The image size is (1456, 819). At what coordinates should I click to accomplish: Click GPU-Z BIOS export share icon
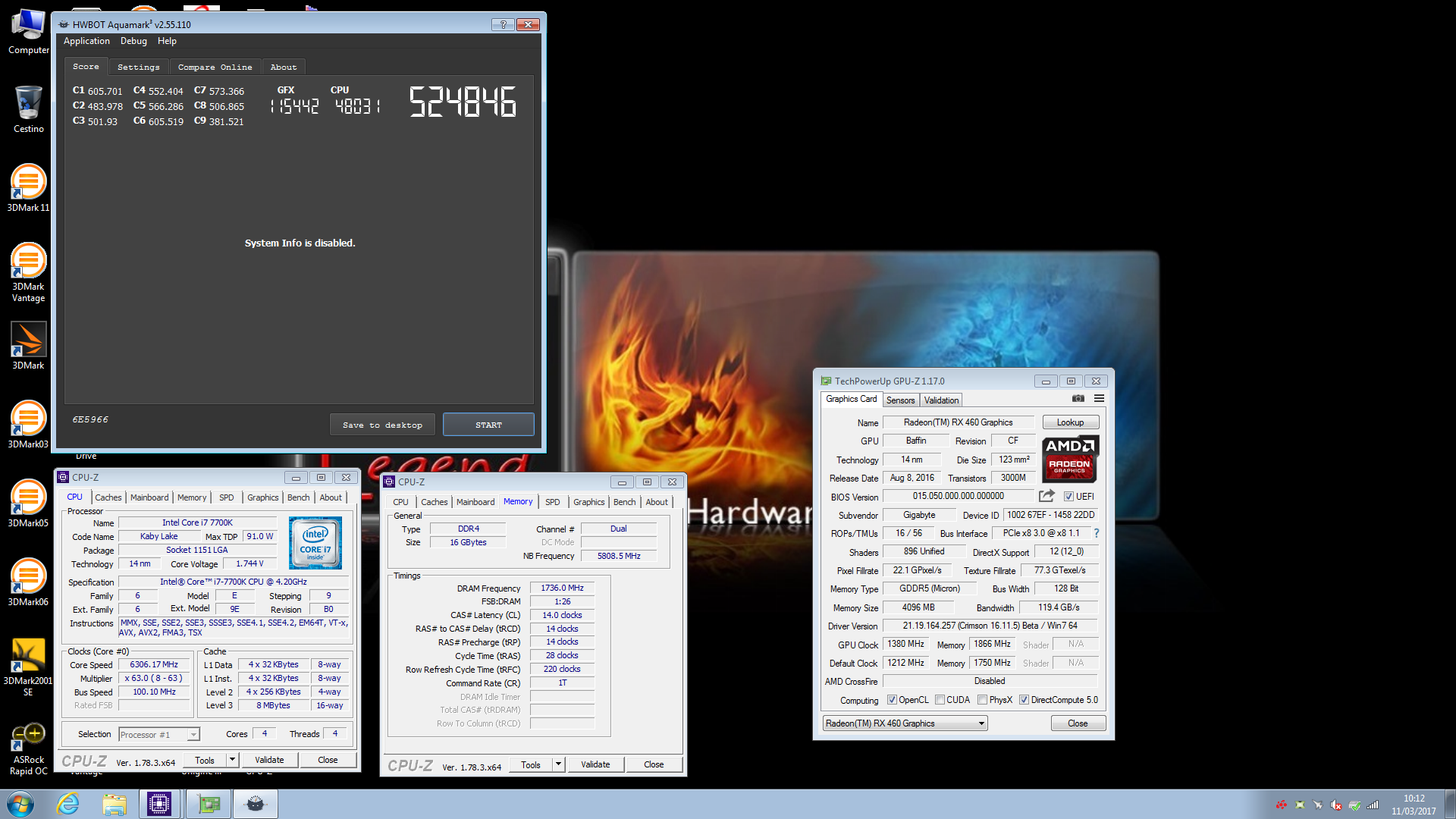1046,496
